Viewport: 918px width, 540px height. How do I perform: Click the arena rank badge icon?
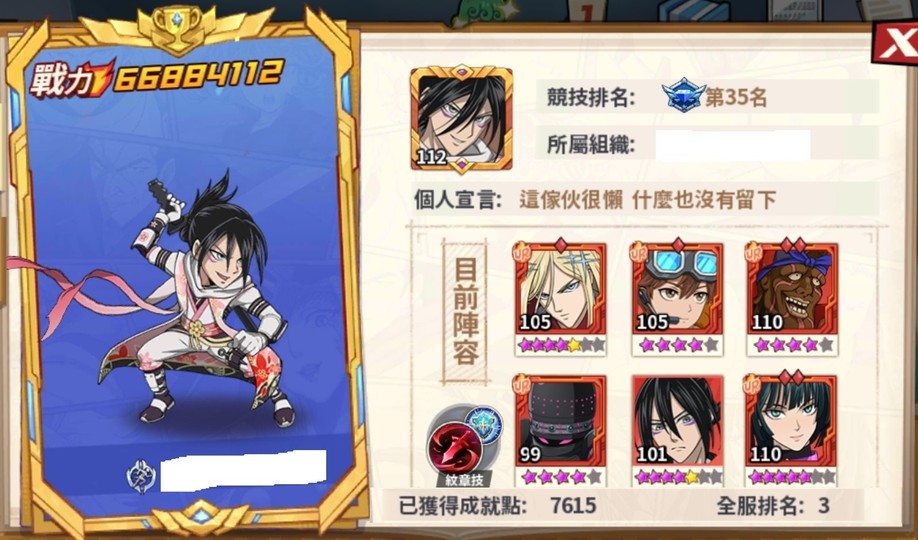683,96
